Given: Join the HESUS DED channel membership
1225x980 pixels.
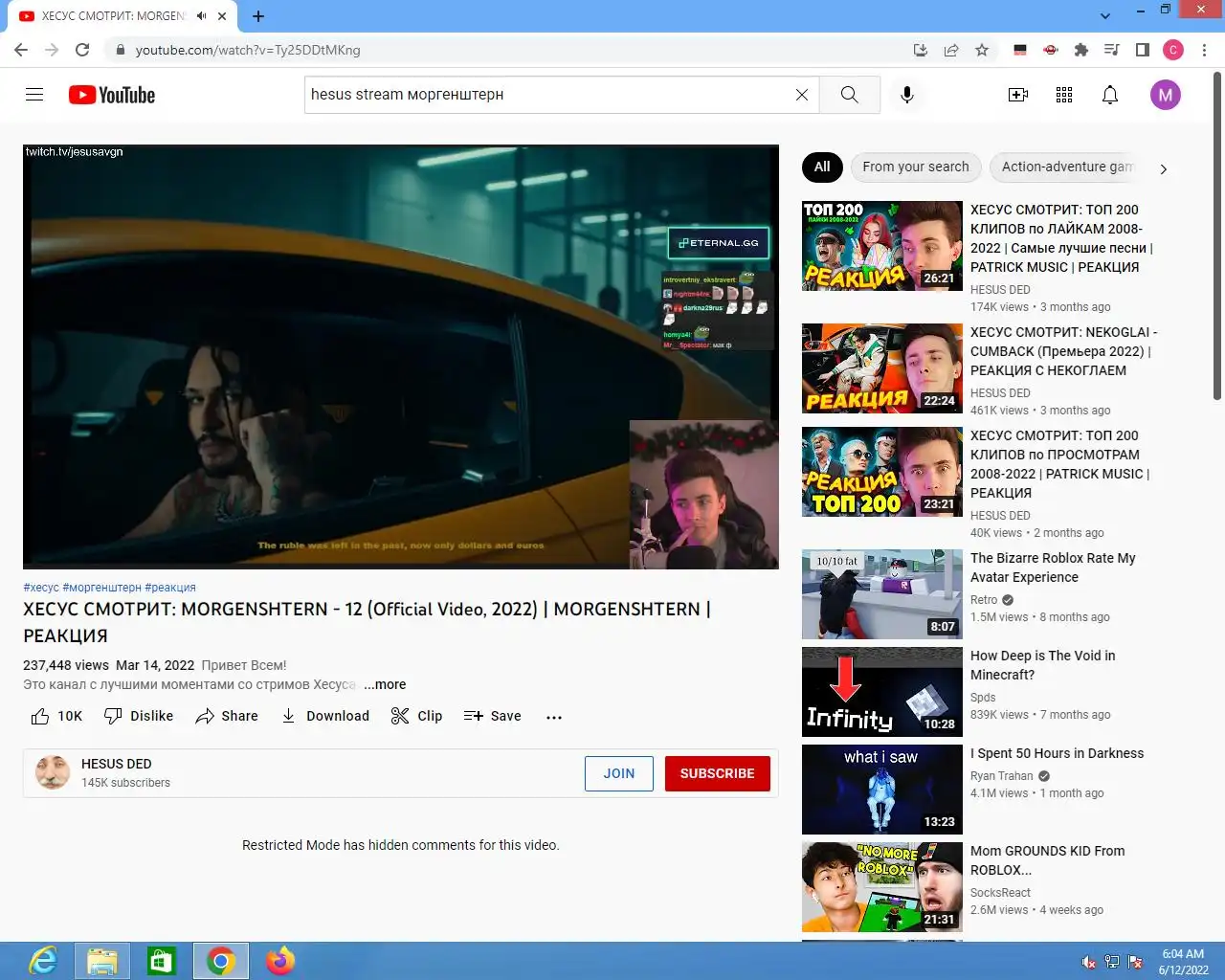Looking at the screenshot, I should pos(619,773).
